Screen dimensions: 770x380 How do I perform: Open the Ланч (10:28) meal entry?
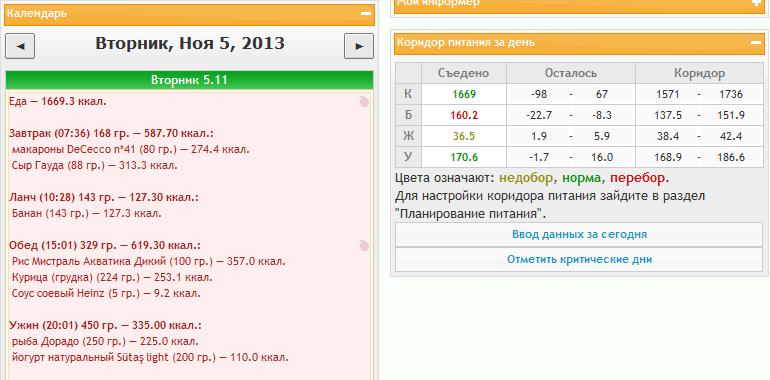pyautogui.click(x=104, y=197)
